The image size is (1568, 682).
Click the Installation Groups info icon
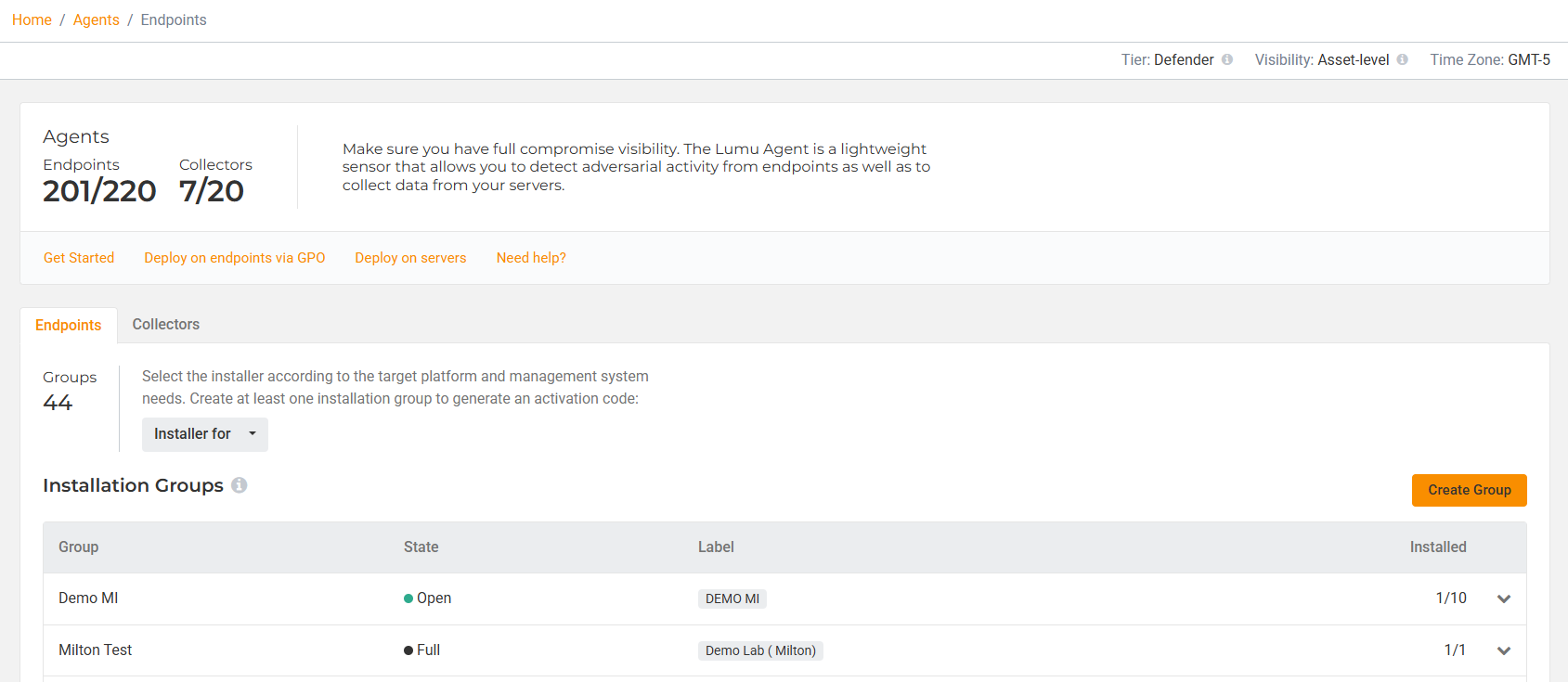pyautogui.click(x=240, y=485)
